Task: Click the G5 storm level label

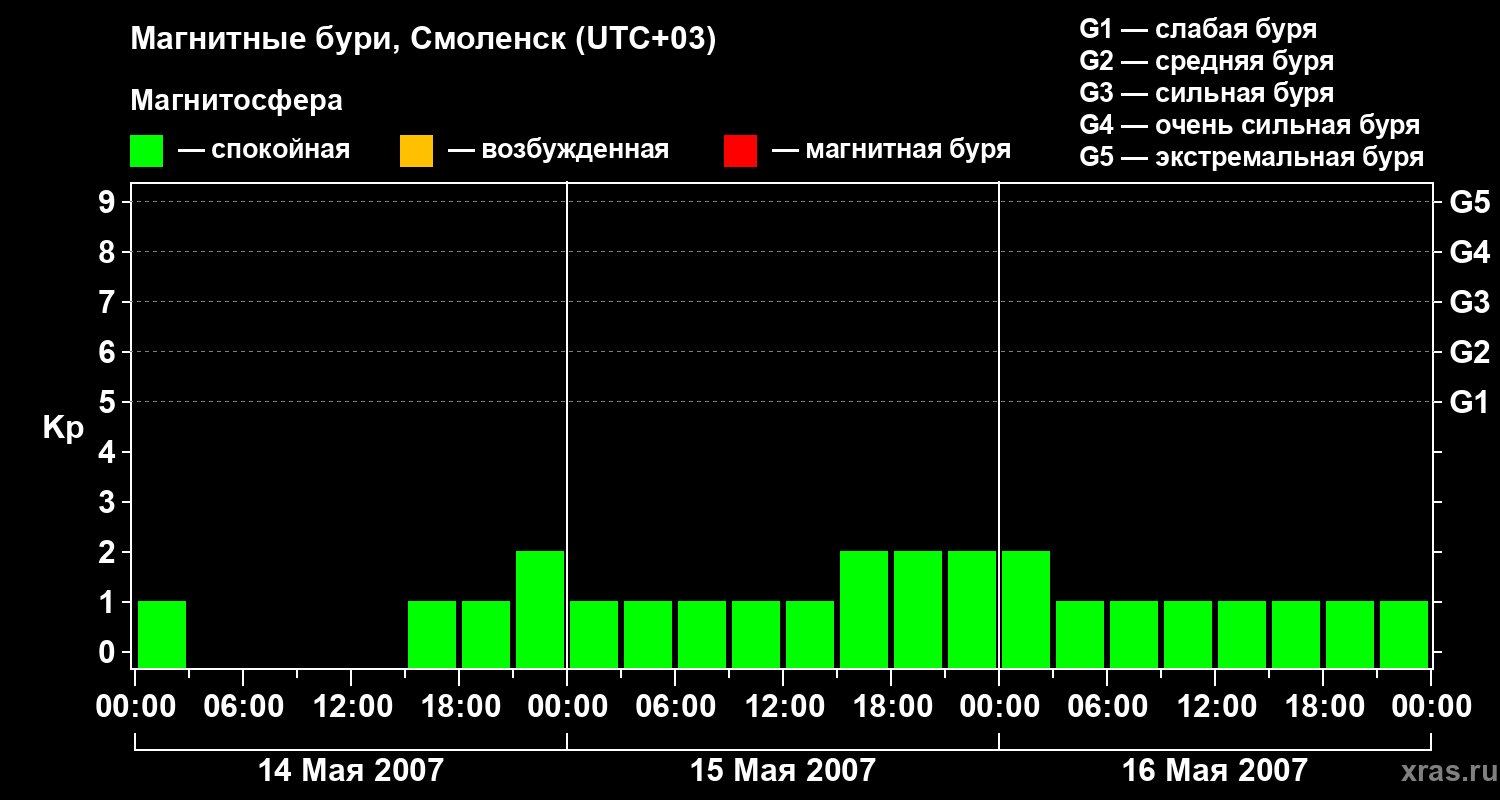Action: (1469, 203)
